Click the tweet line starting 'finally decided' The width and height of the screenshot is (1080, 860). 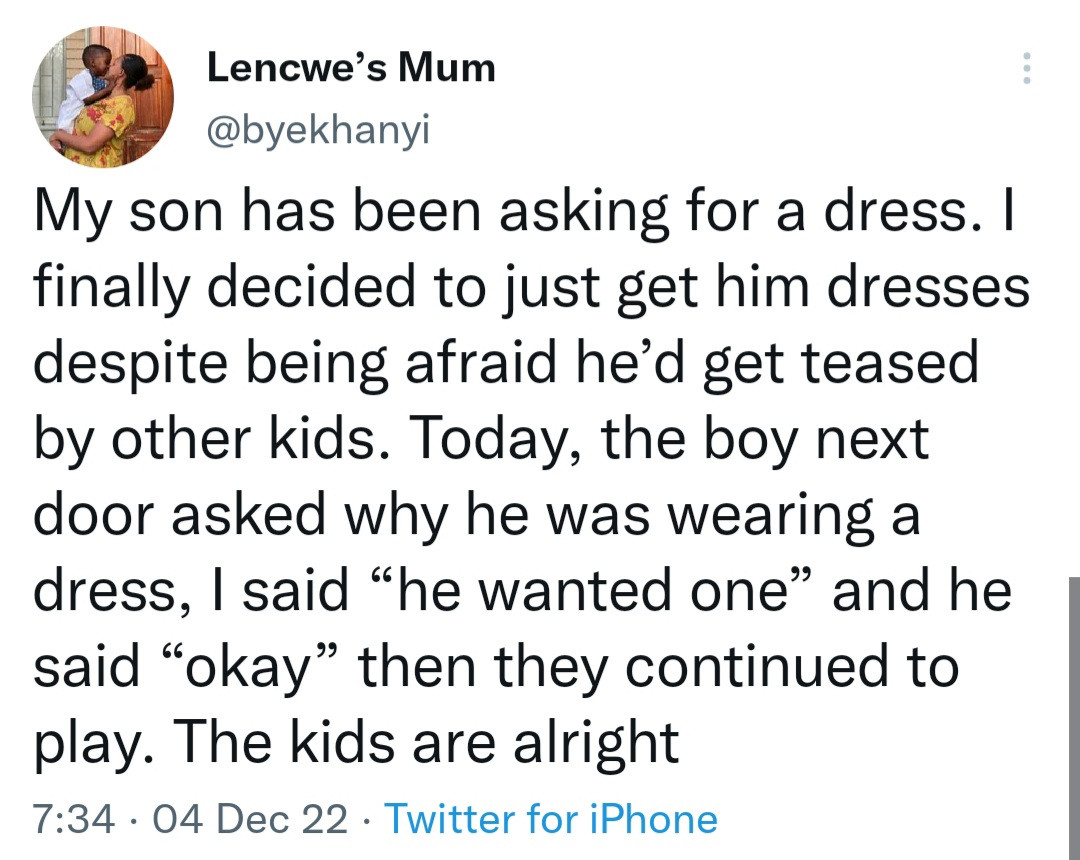click(531, 289)
